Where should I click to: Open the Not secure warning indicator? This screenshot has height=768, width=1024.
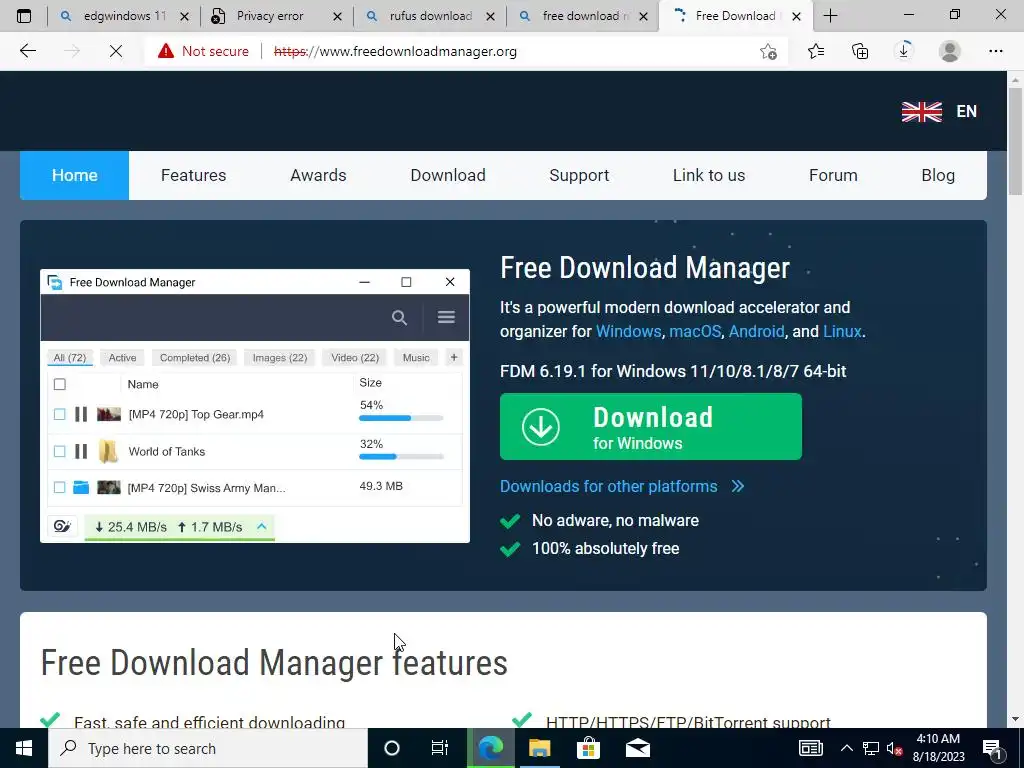(203, 51)
